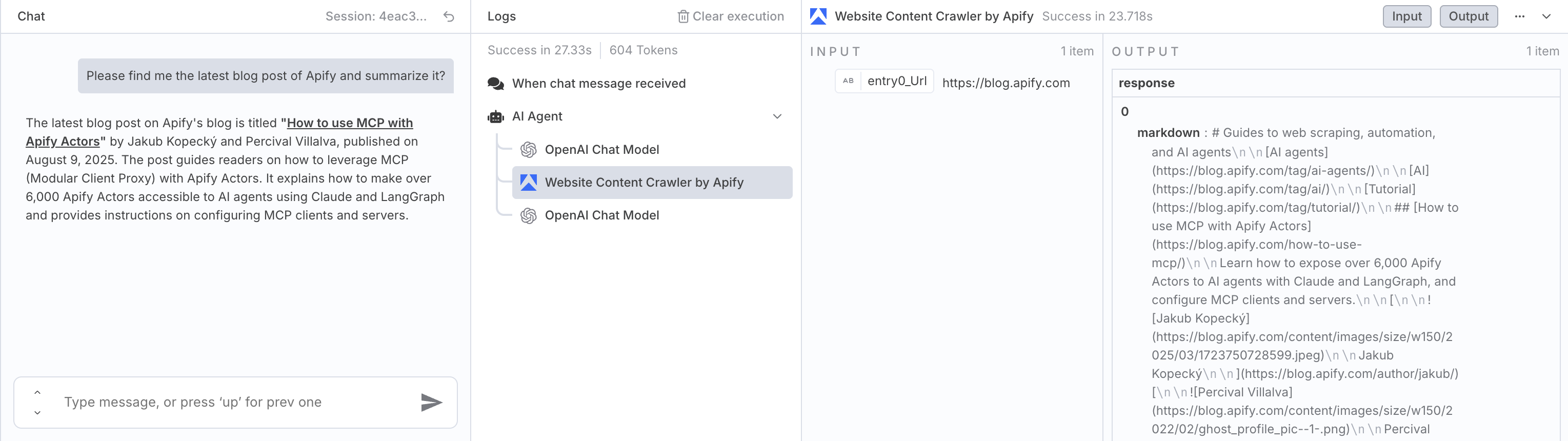Click the chat bubbles trigger icon
The width and height of the screenshot is (1568, 441).
coord(495,84)
